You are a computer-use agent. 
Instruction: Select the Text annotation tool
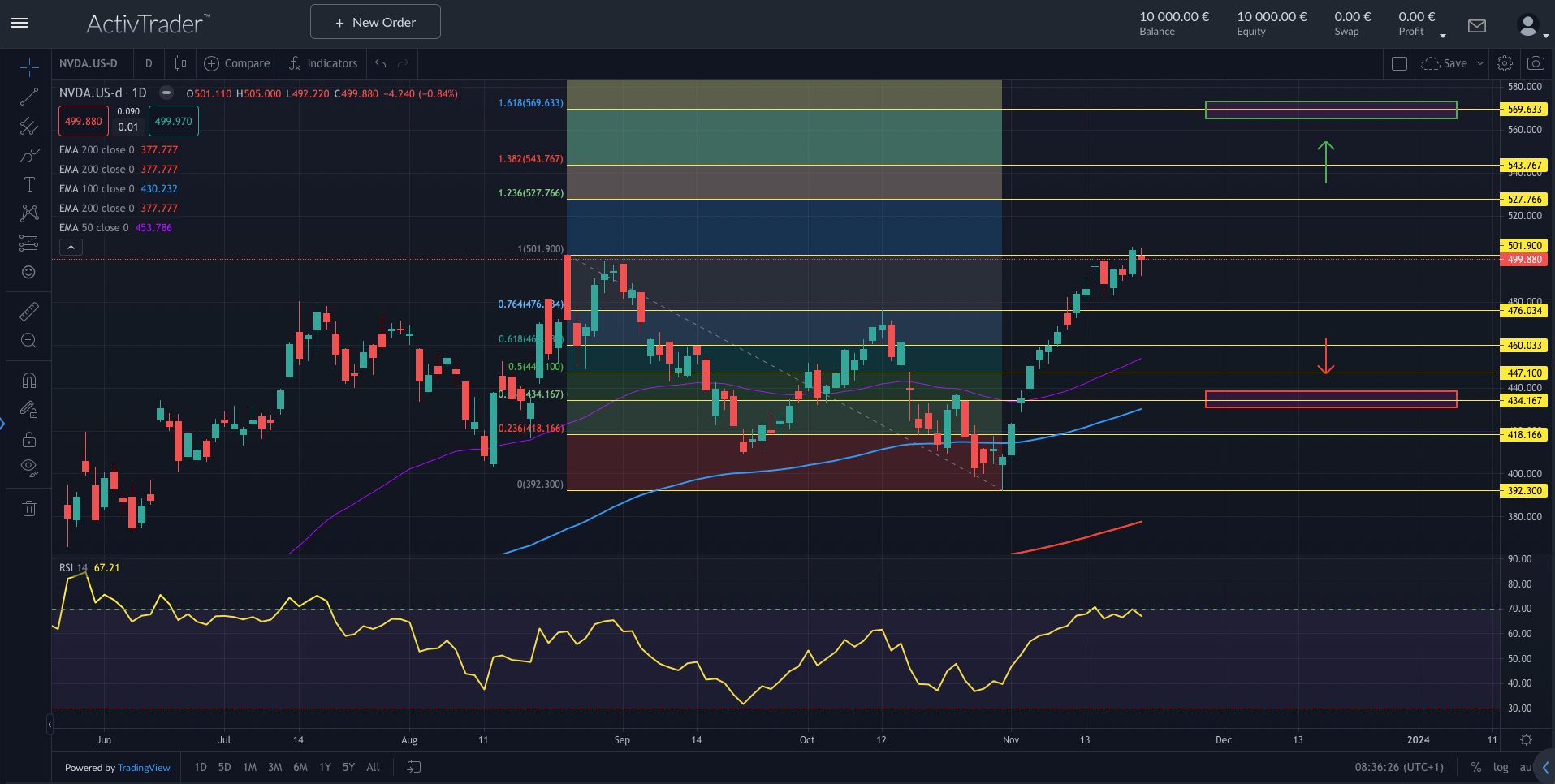pos(29,184)
